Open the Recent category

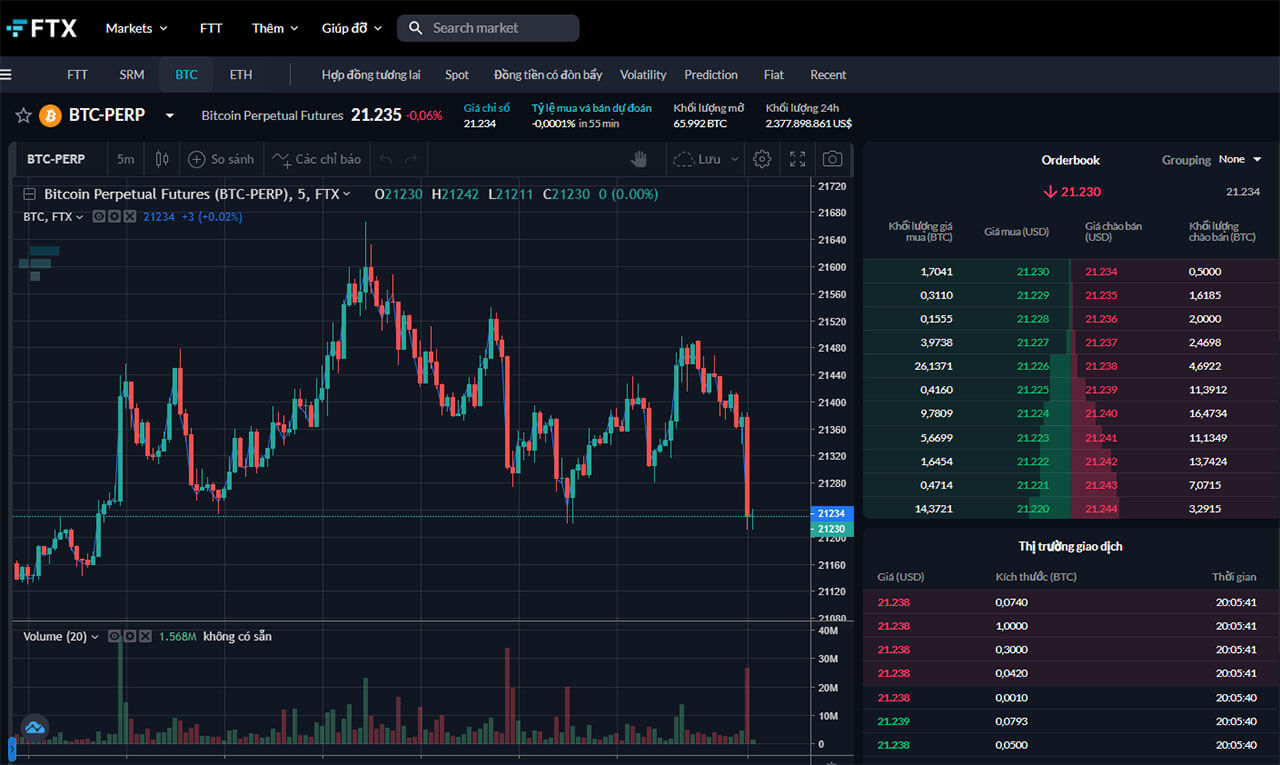[x=828, y=75]
